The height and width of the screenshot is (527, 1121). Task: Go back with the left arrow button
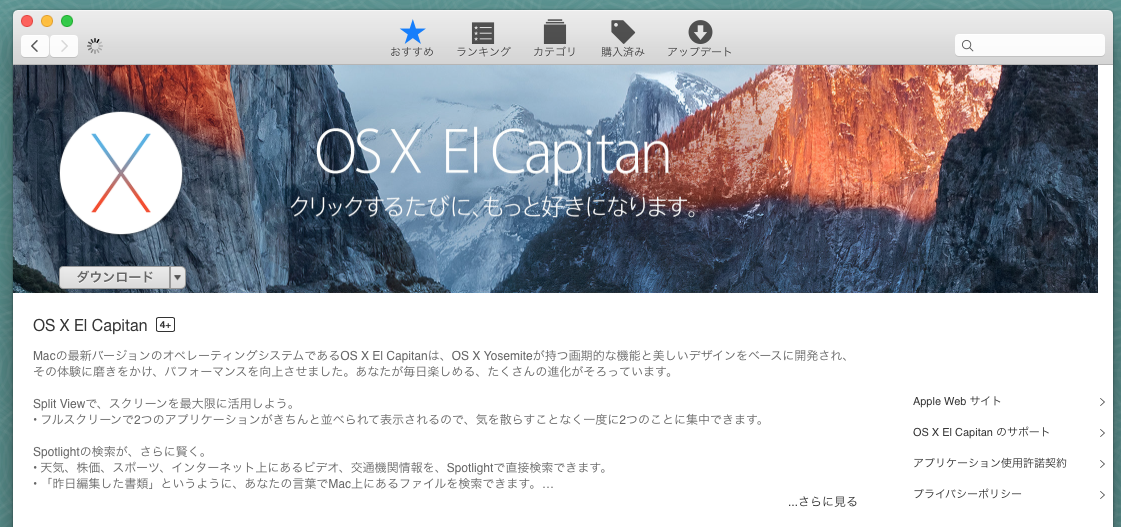[x=35, y=46]
